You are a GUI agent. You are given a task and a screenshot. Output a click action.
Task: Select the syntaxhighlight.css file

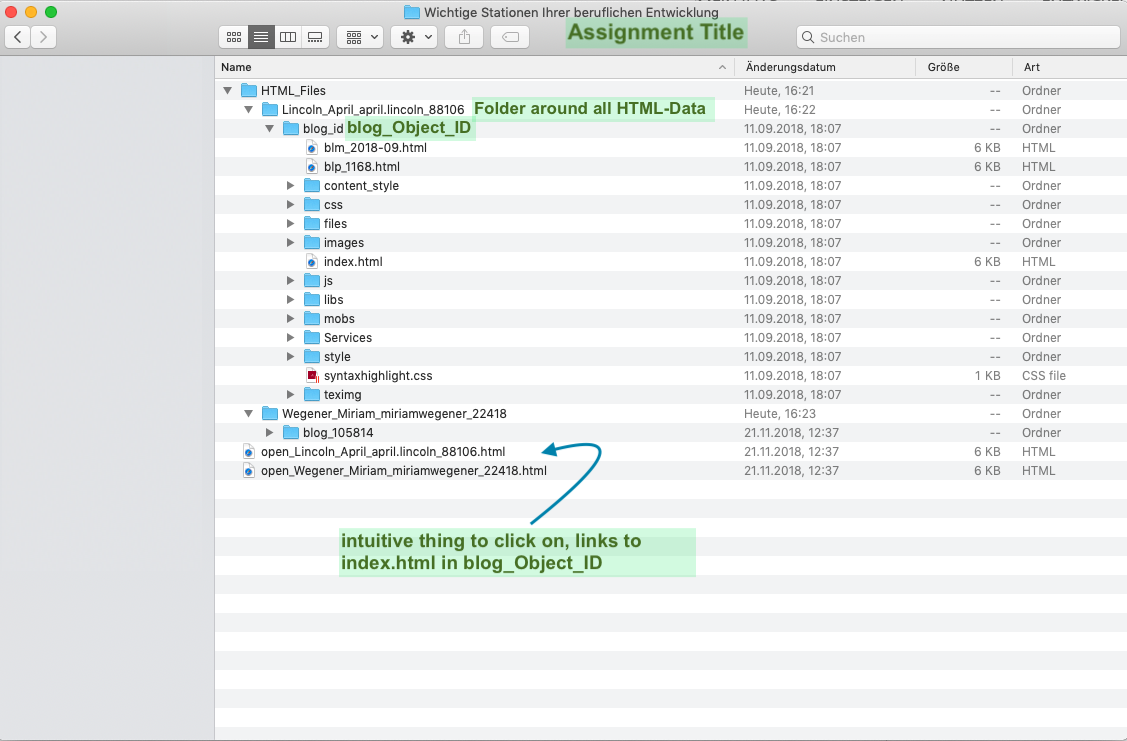[377, 376]
